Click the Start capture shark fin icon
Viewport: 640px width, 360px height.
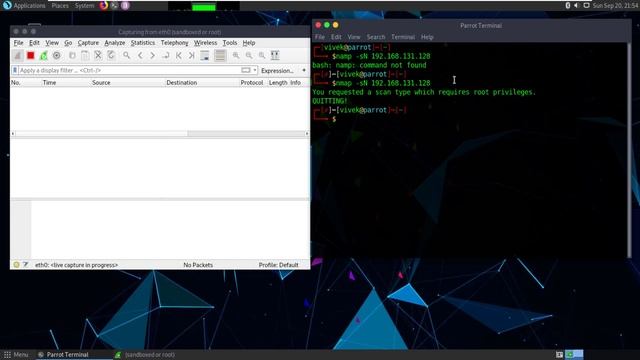pyautogui.click(x=18, y=56)
